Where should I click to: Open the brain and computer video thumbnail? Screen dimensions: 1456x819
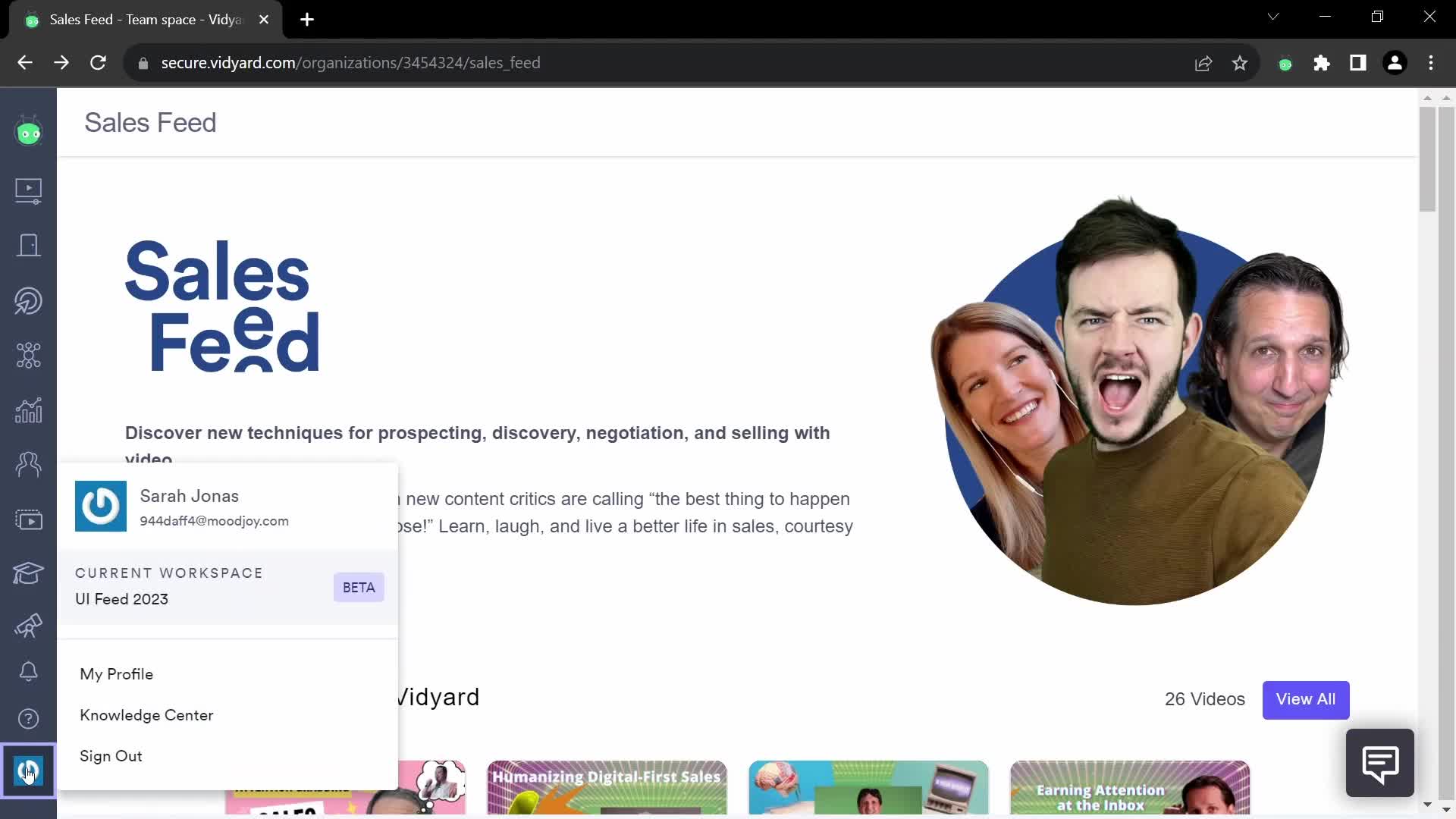[868, 787]
